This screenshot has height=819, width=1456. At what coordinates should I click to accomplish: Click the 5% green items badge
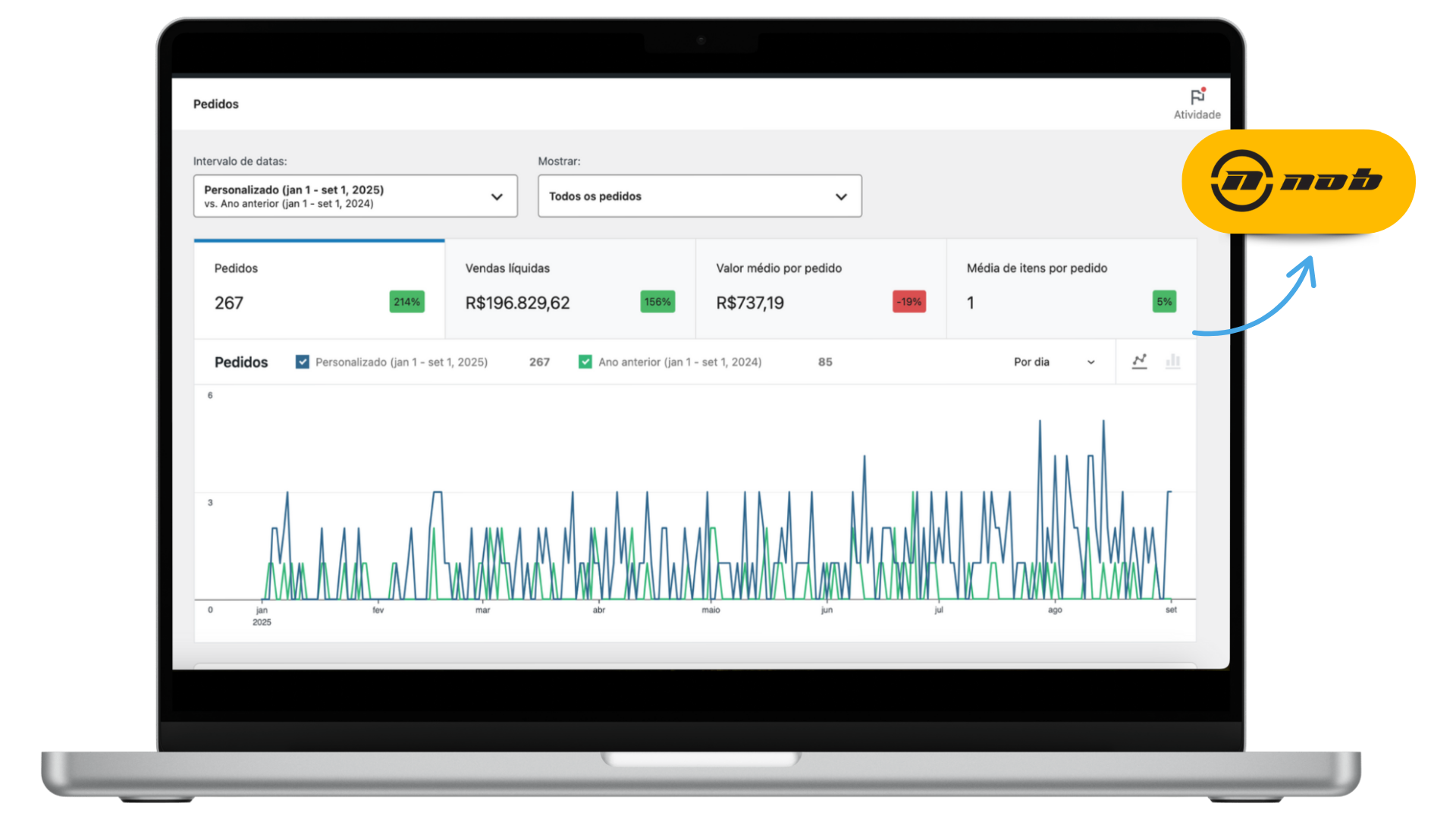coord(1164,302)
